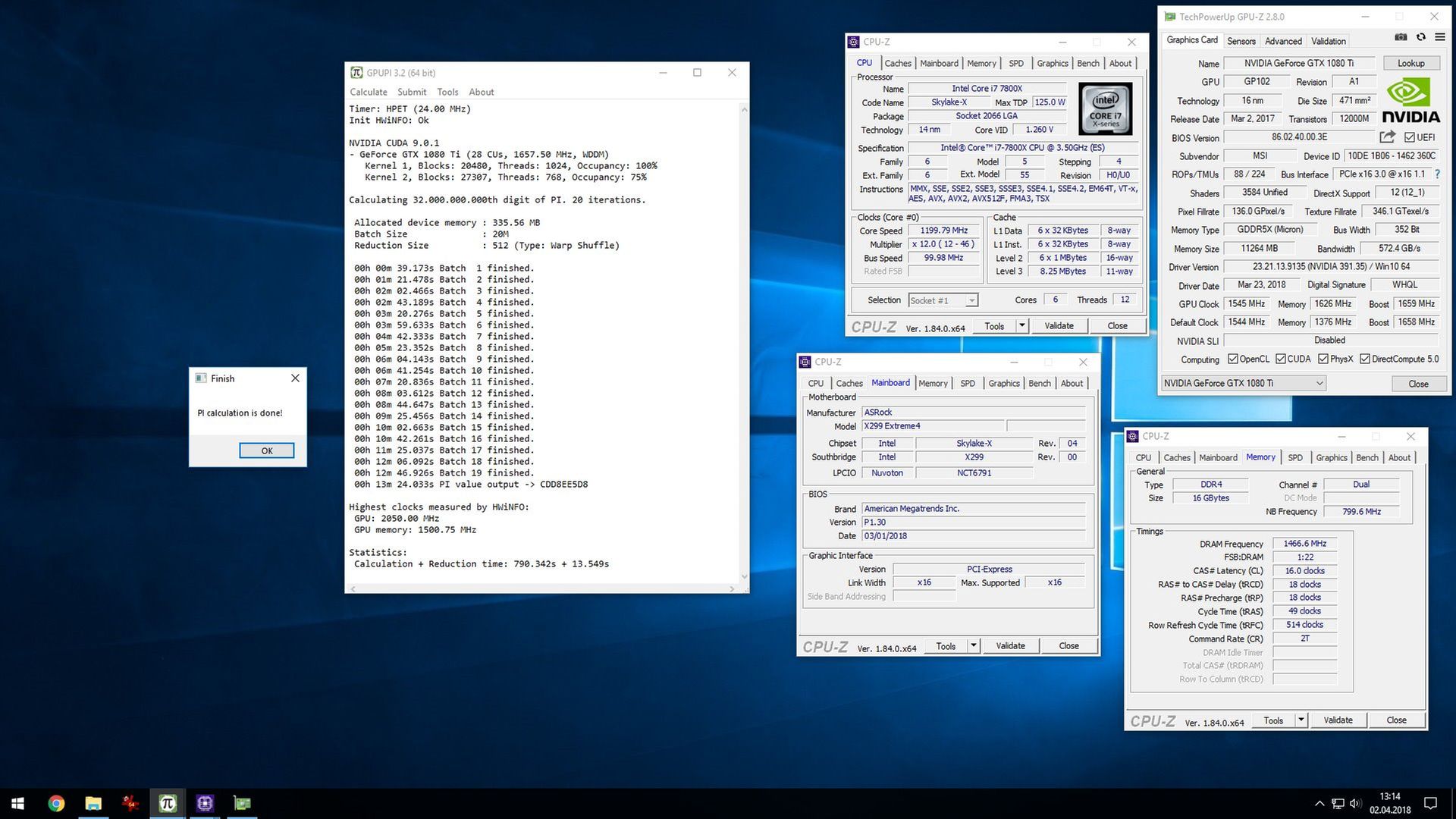
Task: Open the Submit menu in GPUPI
Action: pyautogui.click(x=412, y=92)
